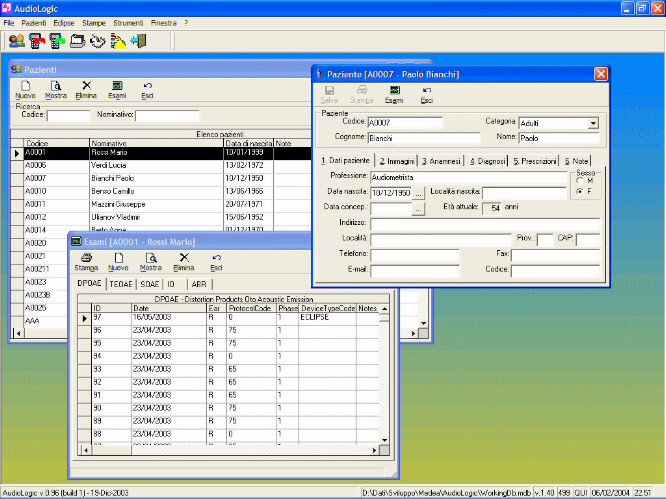This screenshot has width=666, height=499.
Task: Switch to the 2. Immagini tab
Action: pos(397,161)
